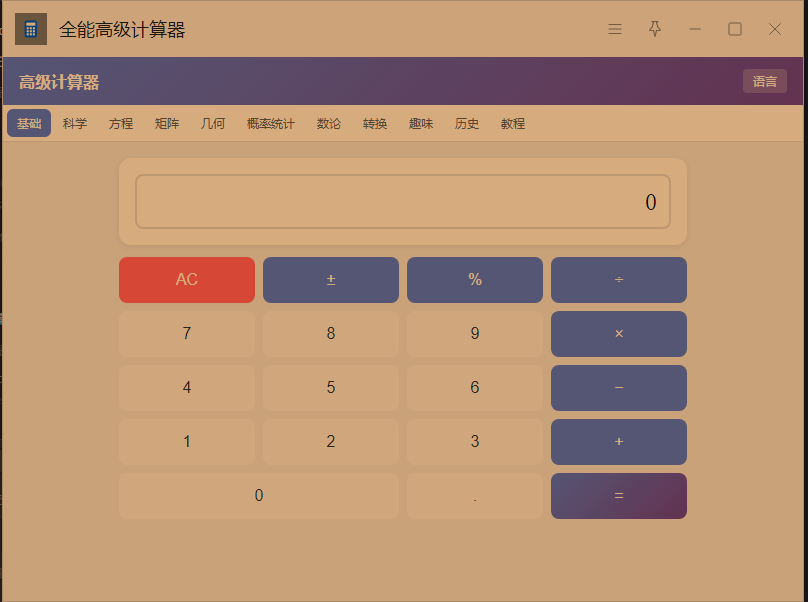808x602 pixels.
Task: Click digit 2 key
Action: tap(331, 442)
